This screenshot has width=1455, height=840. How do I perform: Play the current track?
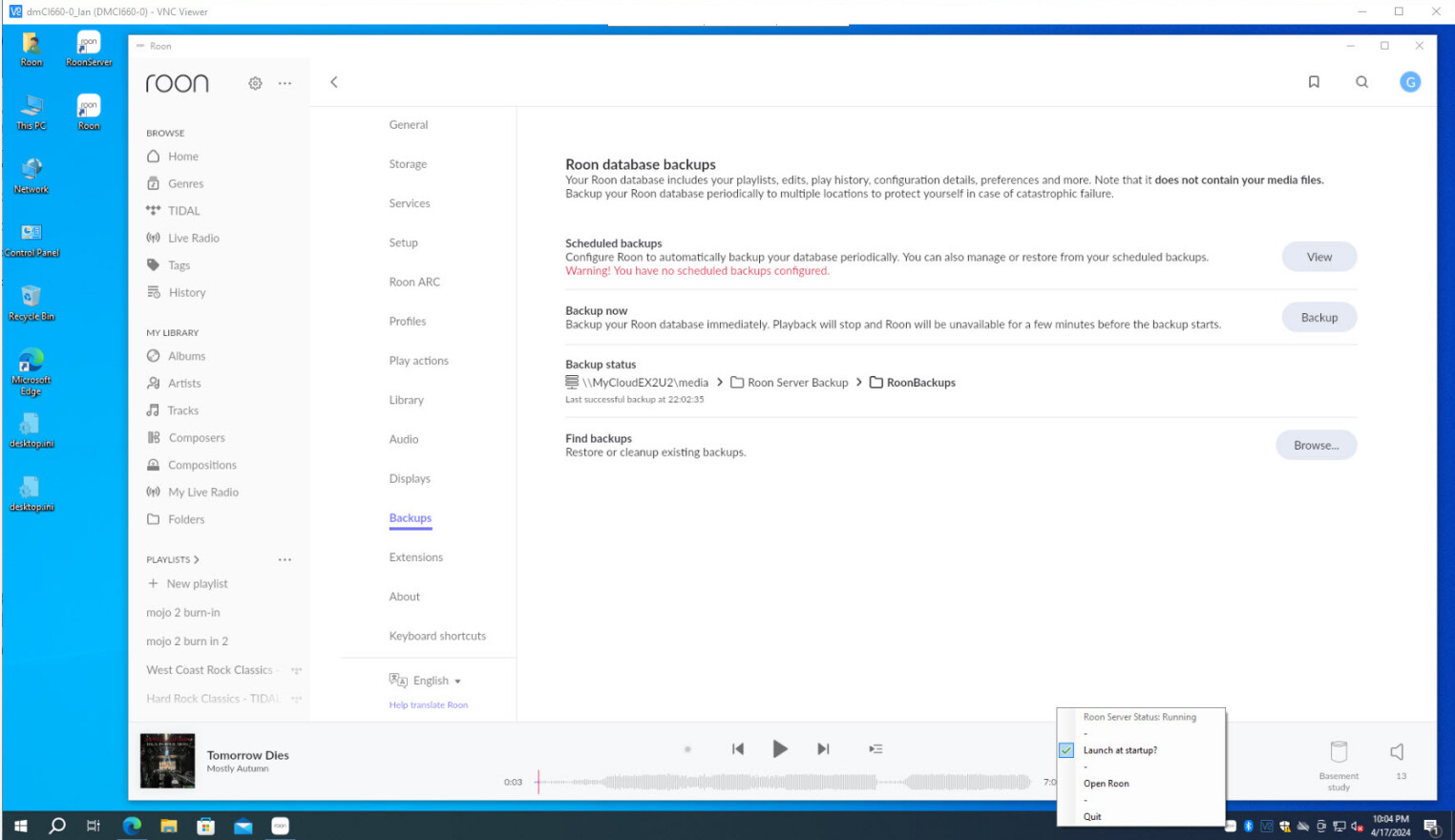click(780, 748)
